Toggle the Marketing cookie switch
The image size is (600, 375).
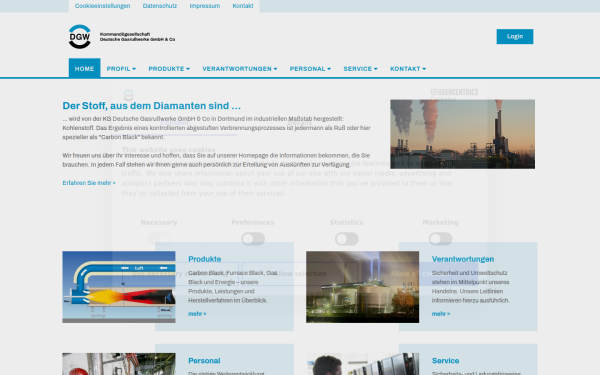point(440,239)
